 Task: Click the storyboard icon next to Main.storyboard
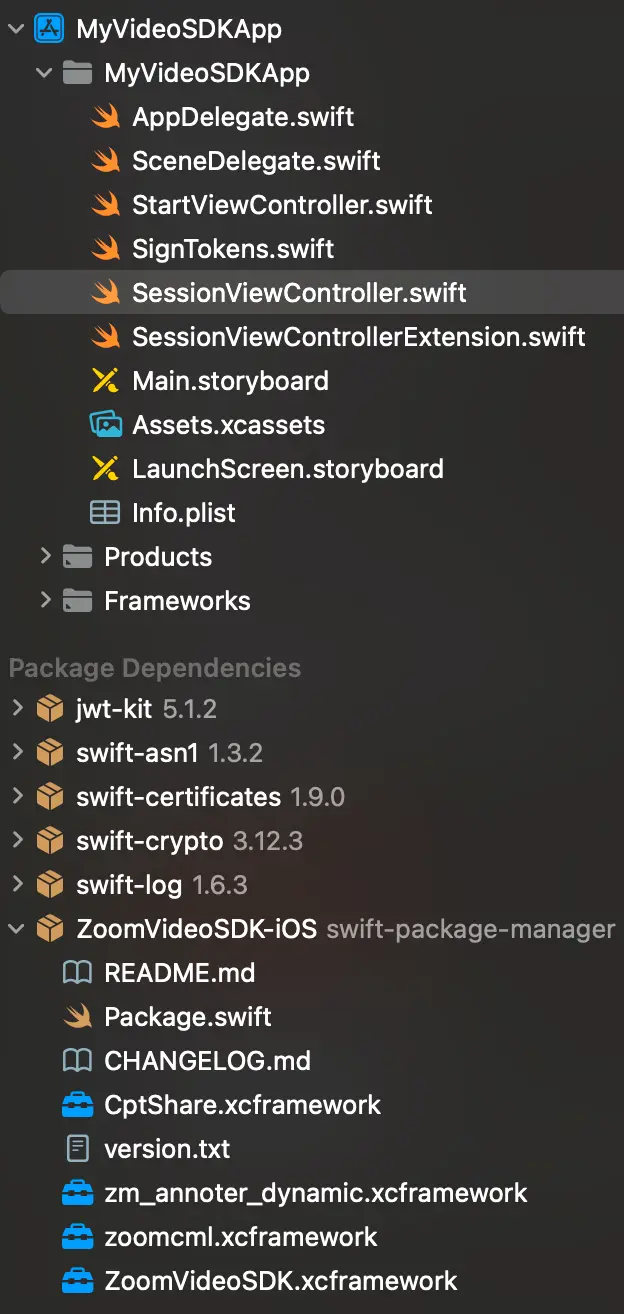coord(104,380)
